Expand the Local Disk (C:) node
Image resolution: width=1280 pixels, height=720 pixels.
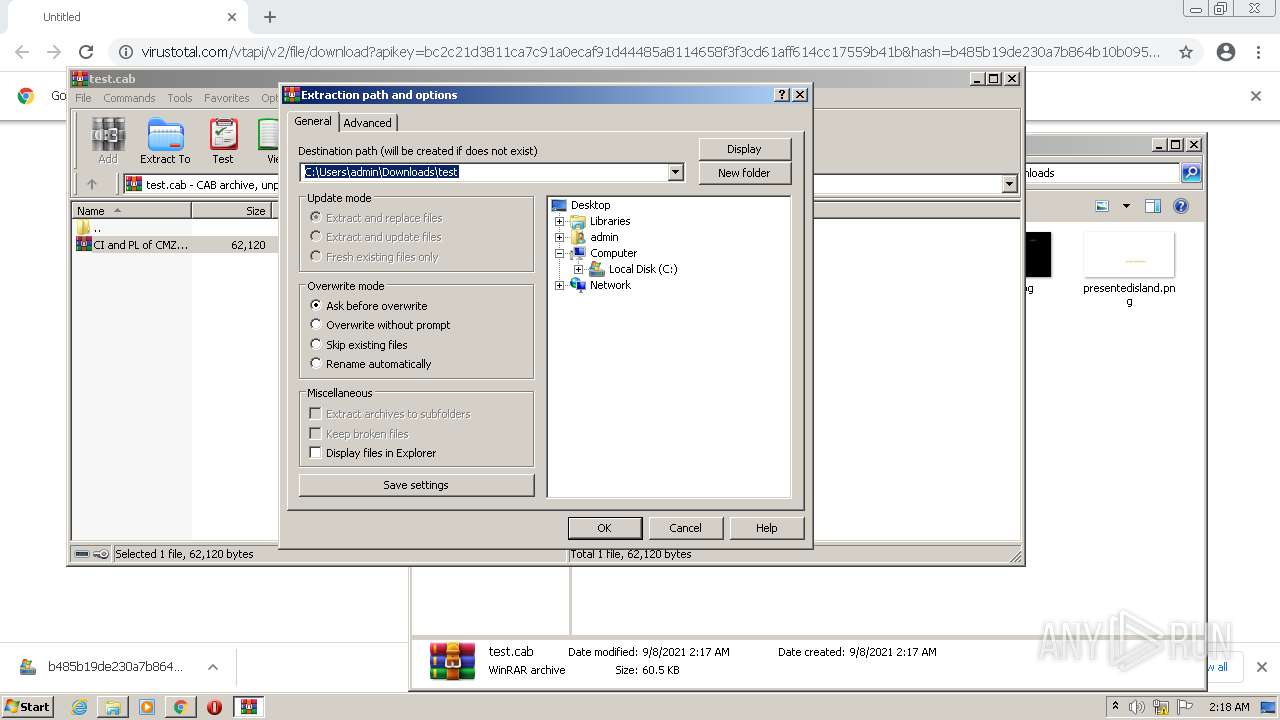click(x=578, y=269)
